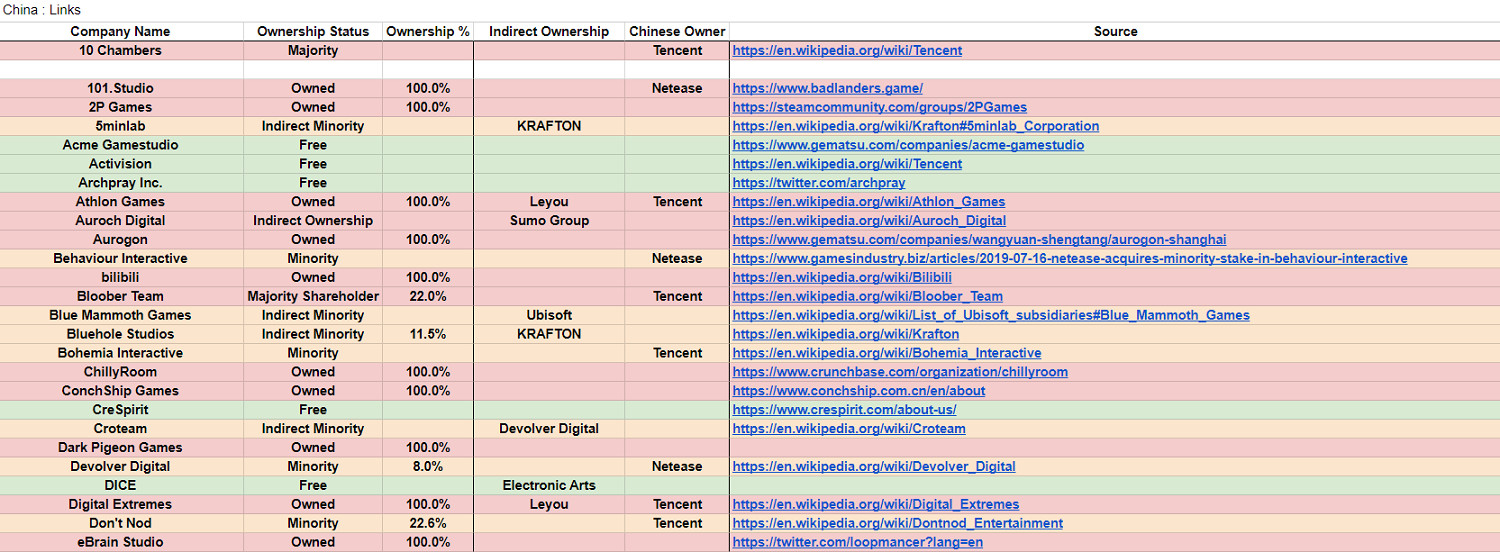The width and height of the screenshot is (1500, 552).
Task: Click the Chinese Owner column header
Action: tap(677, 31)
